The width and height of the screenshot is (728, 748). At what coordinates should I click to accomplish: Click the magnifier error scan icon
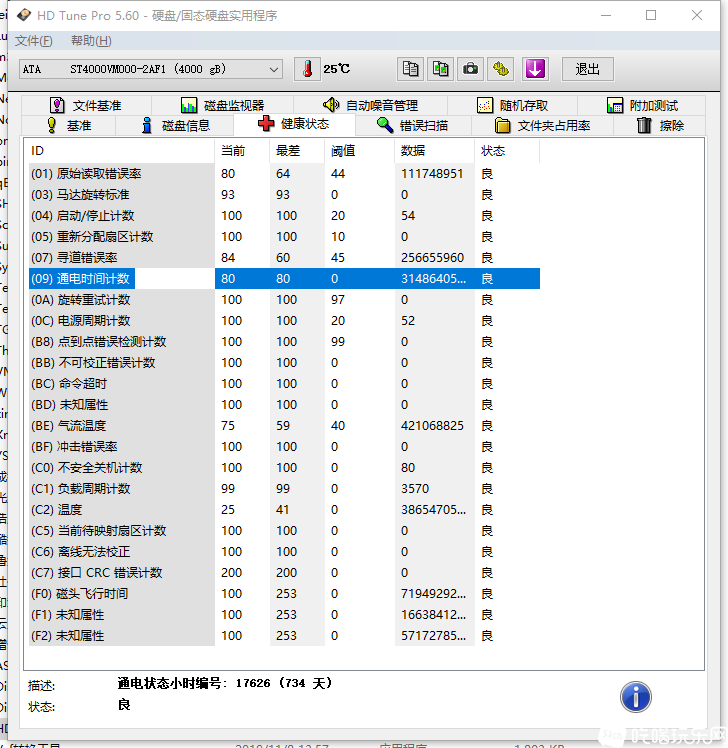(x=385, y=125)
